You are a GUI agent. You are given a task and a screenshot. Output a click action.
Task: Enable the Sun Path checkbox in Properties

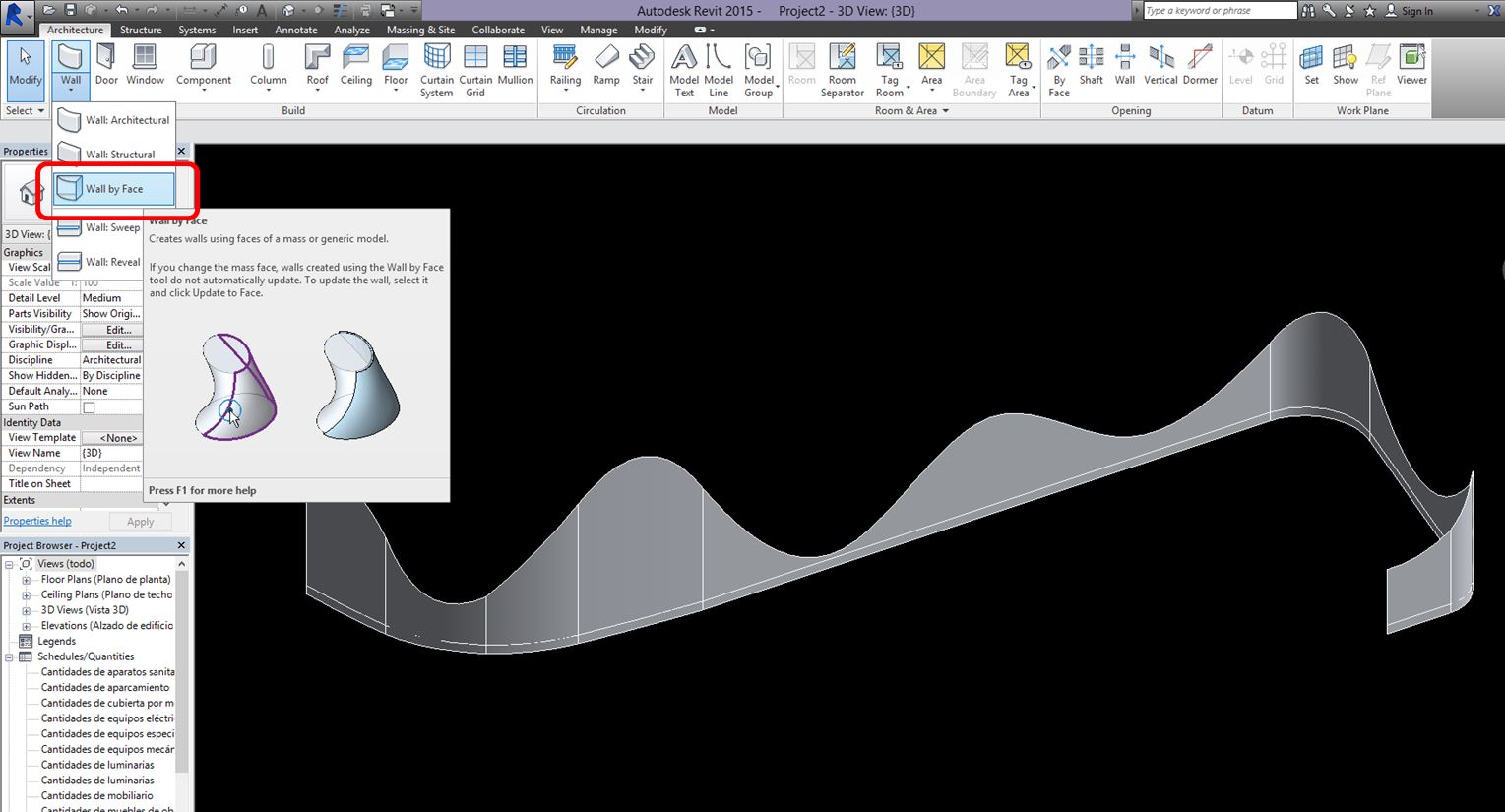pos(86,406)
